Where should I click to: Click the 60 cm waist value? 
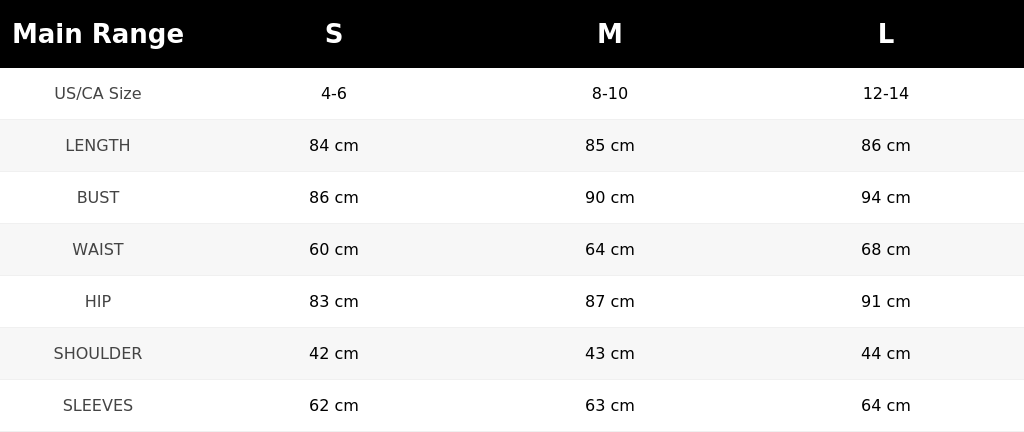(334, 249)
